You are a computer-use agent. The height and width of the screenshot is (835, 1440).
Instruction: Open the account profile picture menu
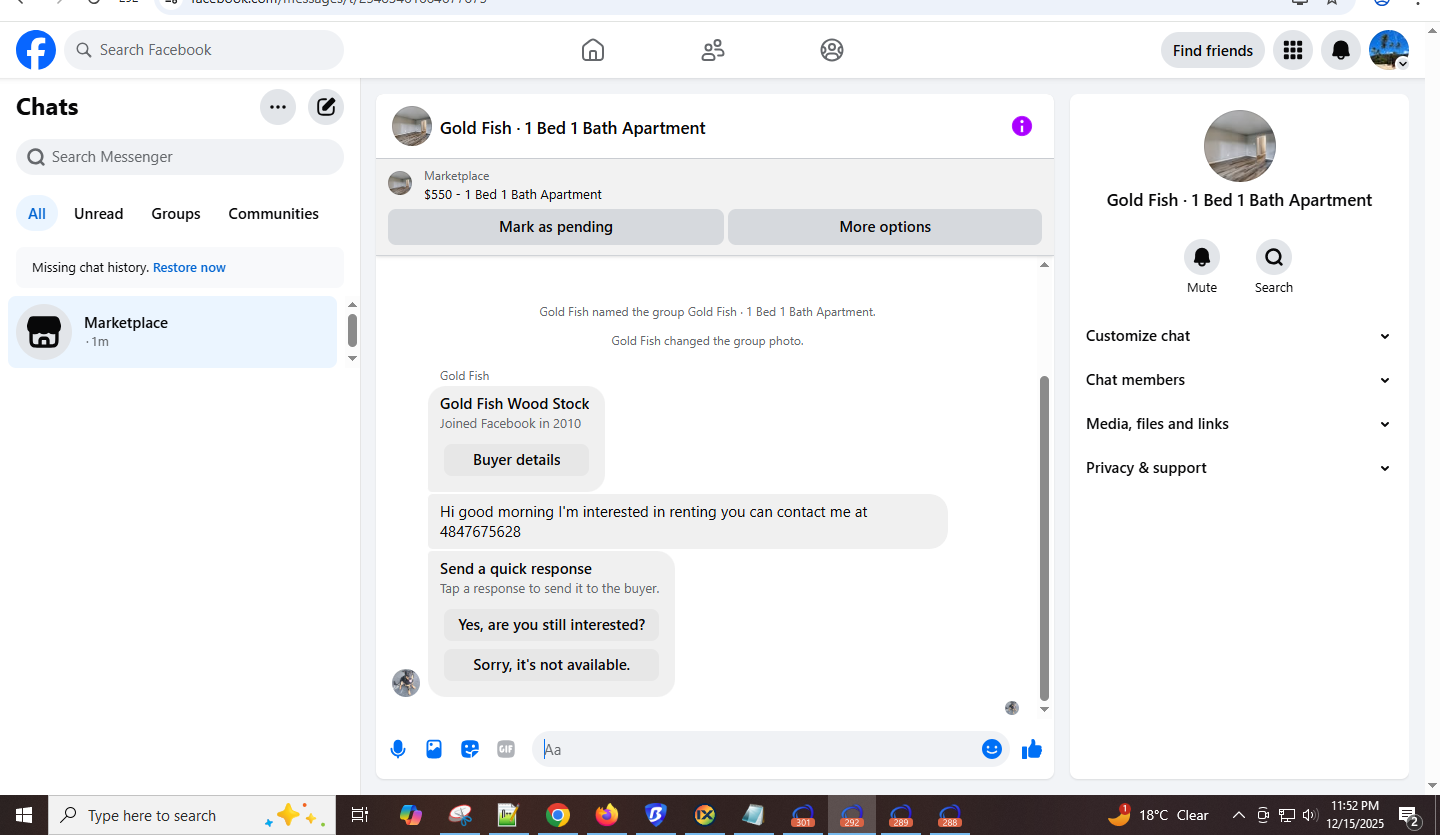coord(1389,50)
